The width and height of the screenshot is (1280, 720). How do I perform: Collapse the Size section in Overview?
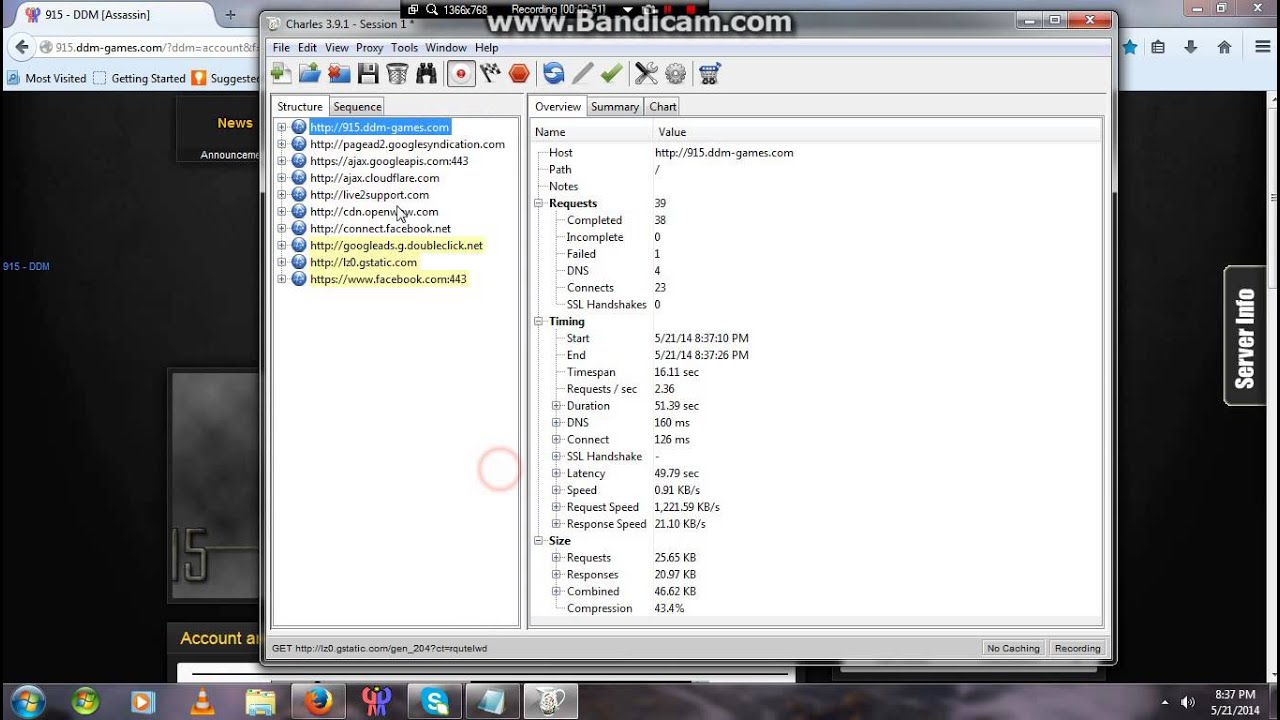tap(539, 541)
